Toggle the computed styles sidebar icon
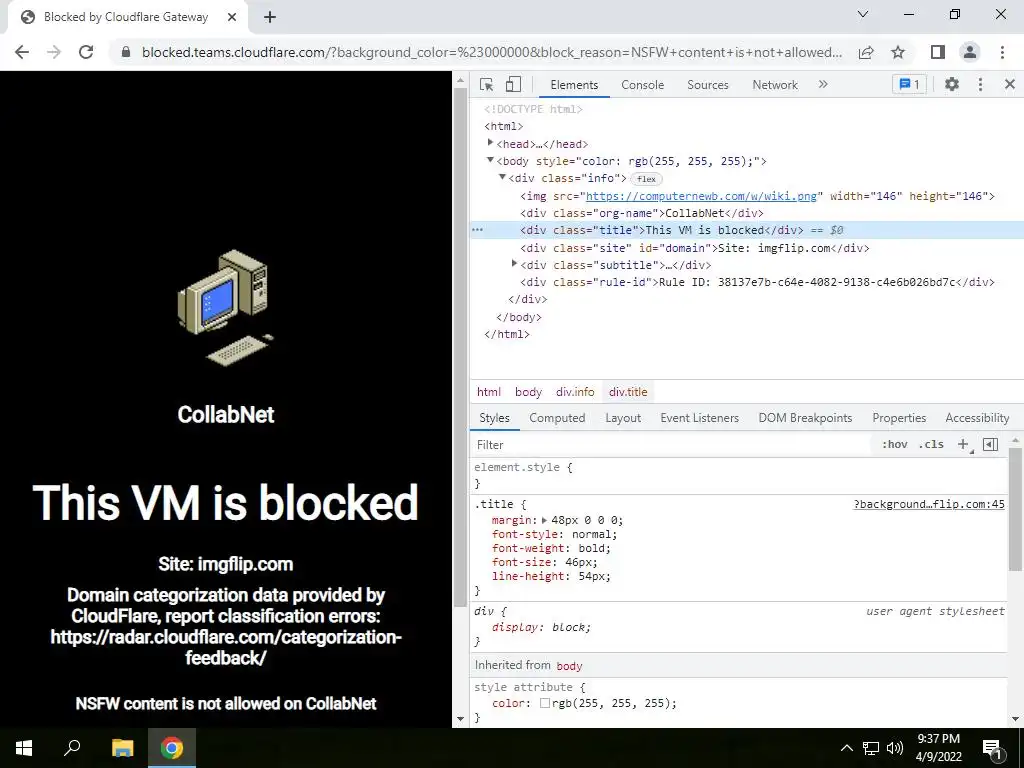Screen dimensions: 1024x768 click(x=991, y=444)
